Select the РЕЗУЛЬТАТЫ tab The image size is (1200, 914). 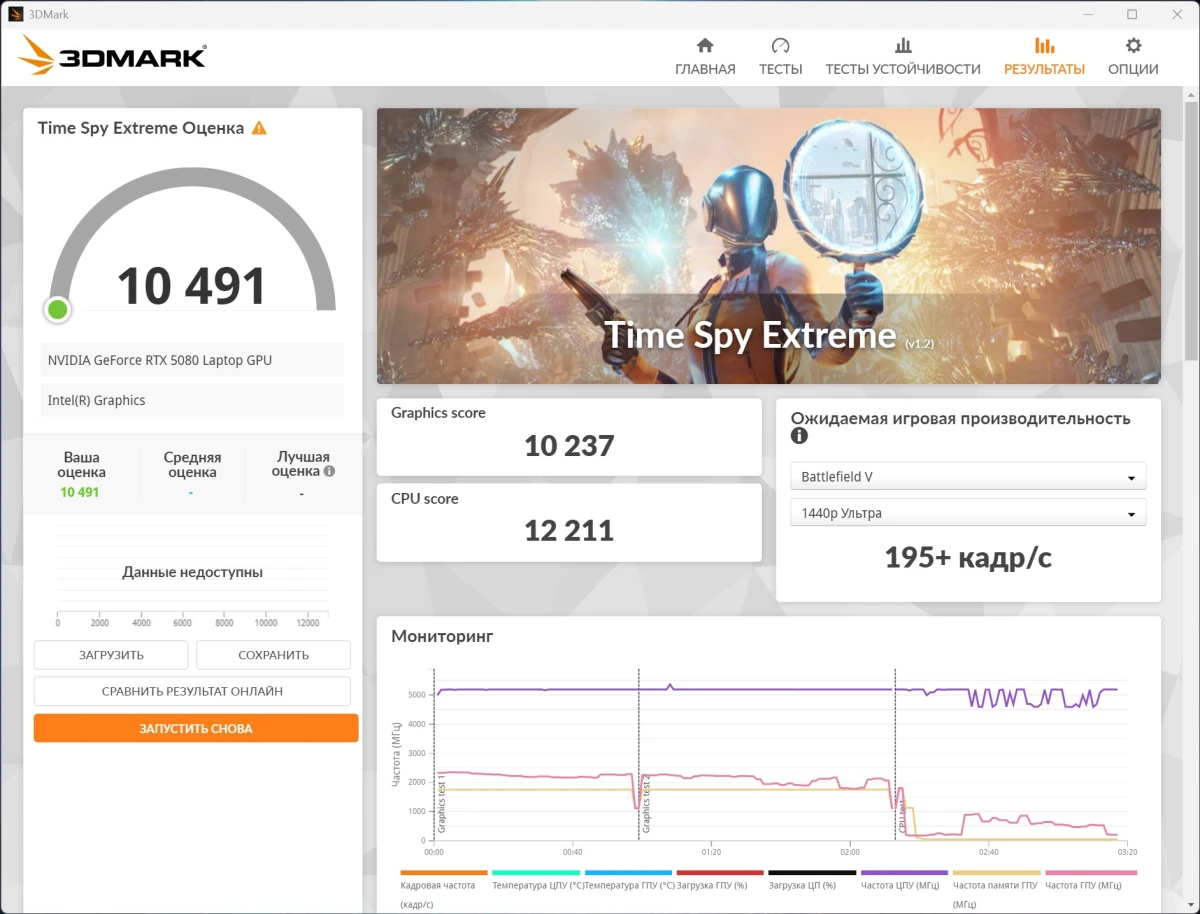[x=1044, y=57]
